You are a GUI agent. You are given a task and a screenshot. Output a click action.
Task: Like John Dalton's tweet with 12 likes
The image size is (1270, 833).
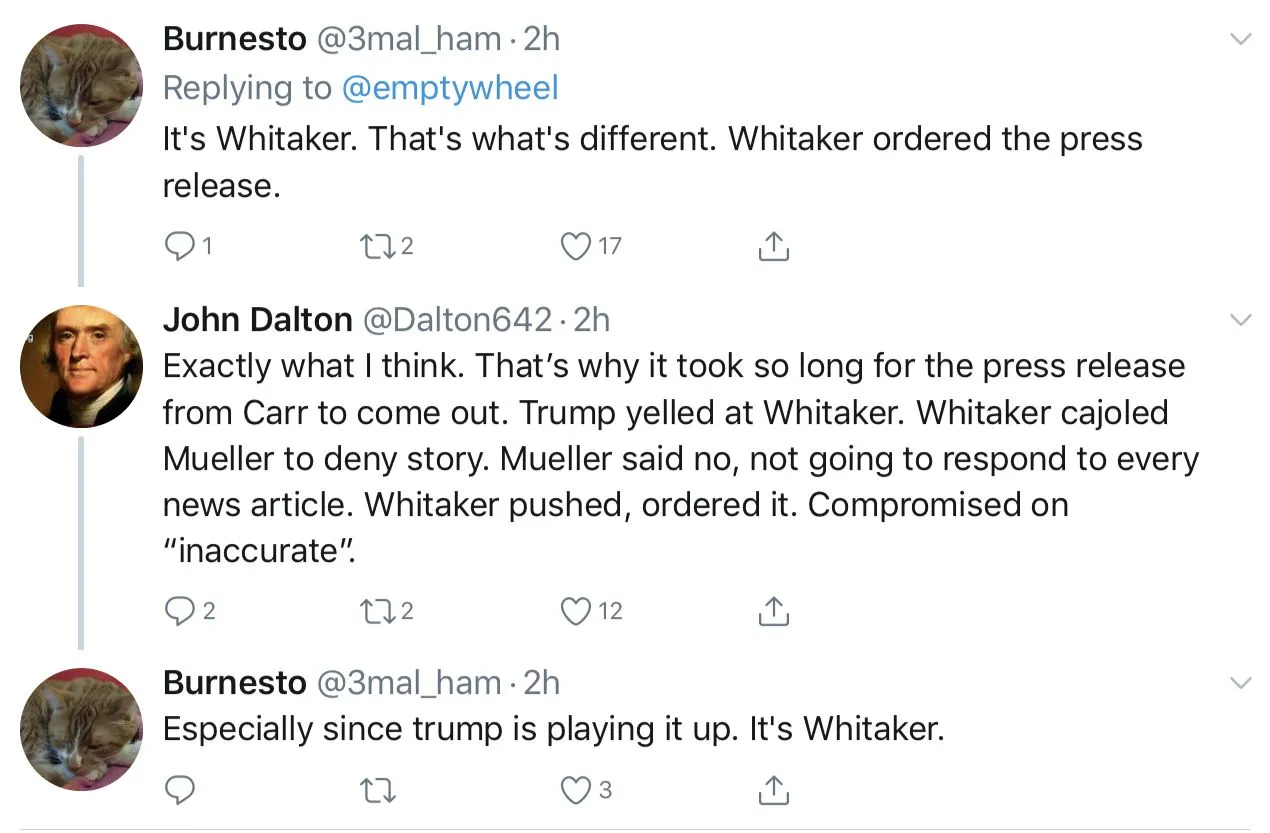click(x=576, y=610)
